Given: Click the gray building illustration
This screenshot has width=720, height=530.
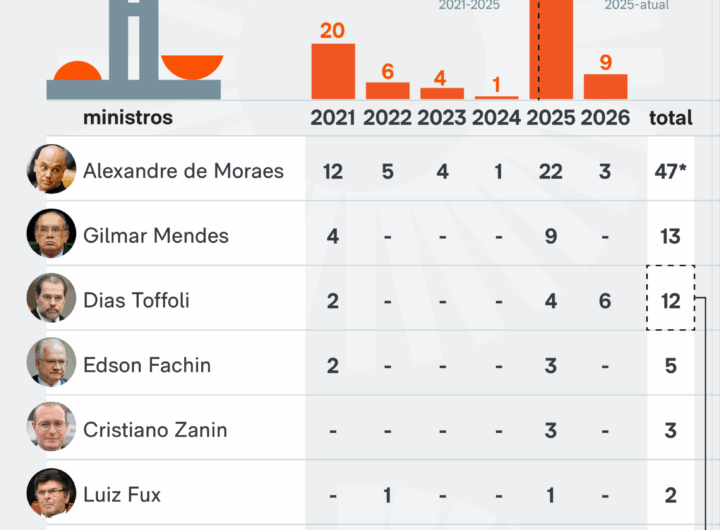Looking at the screenshot, I should (133, 50).
